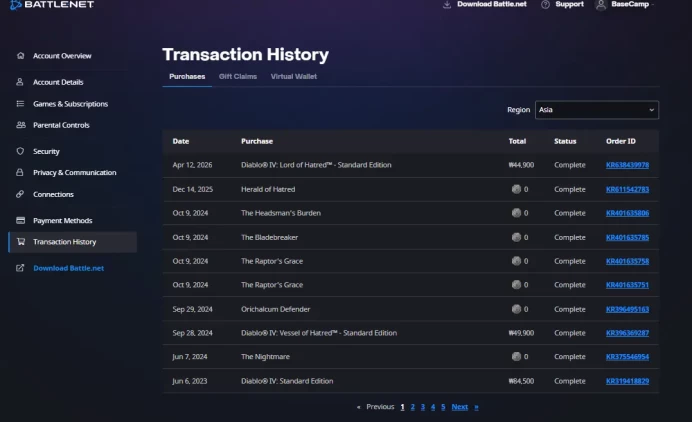Viewport: 692px width, 422px height.
Task: Click the download arrow icon in the top bar
Action: tap(447, 4)
